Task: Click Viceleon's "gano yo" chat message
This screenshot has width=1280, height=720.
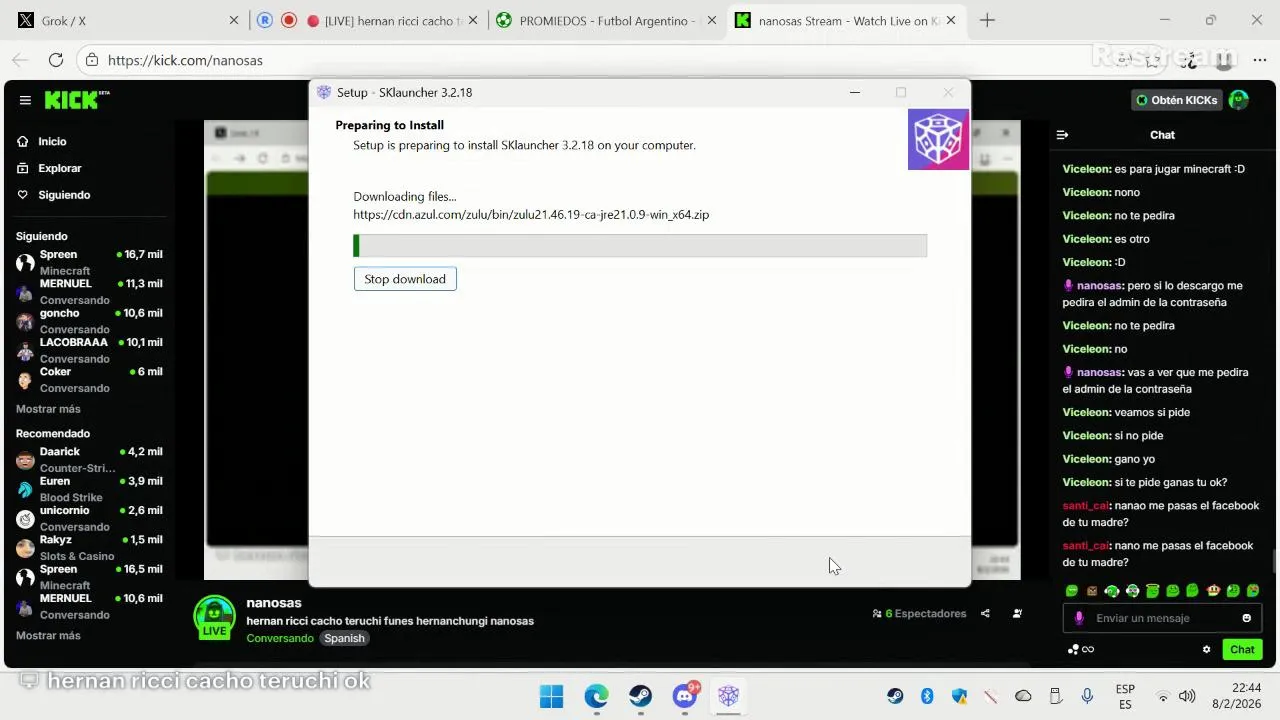Action: coord(1109,459)
